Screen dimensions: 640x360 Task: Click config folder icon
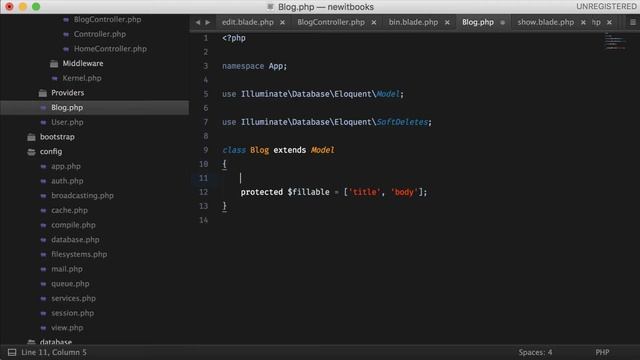click(x=31, y=152)
